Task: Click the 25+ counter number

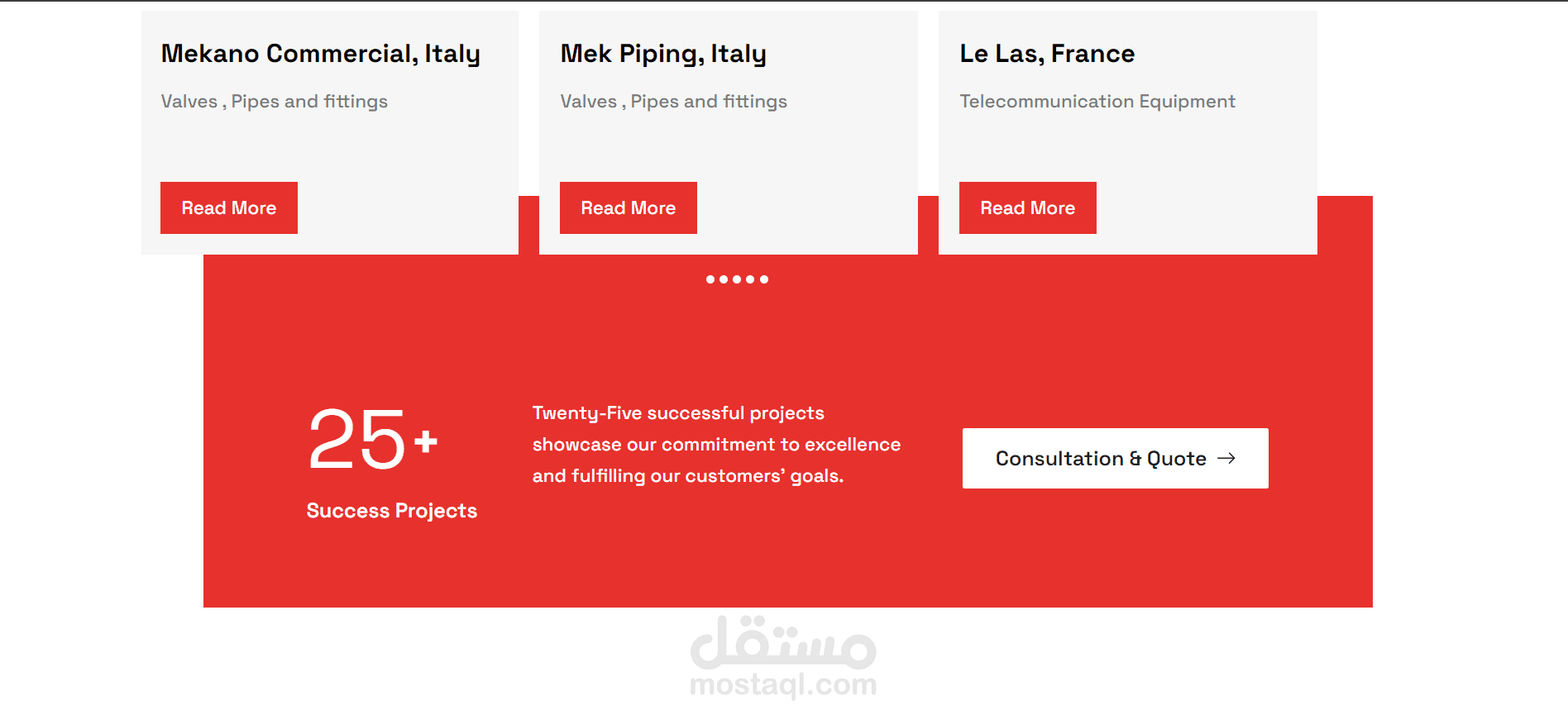Action: point(372,441)
